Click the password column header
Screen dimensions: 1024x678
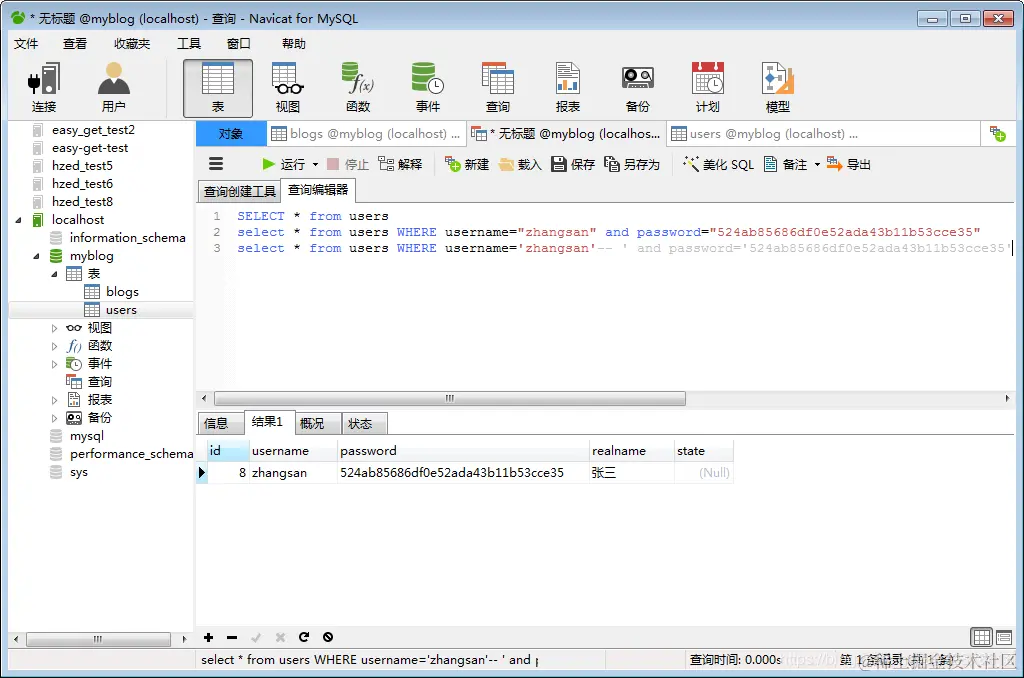[x=462, y=451]
